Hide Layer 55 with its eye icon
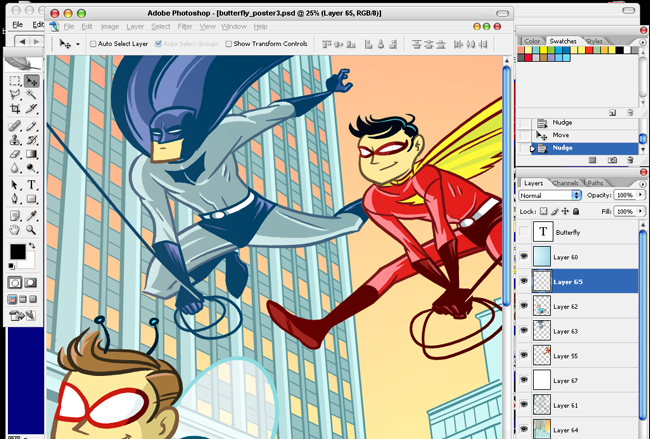The height and width of the screenshot is (439, 650). click(x=524, y=355)
